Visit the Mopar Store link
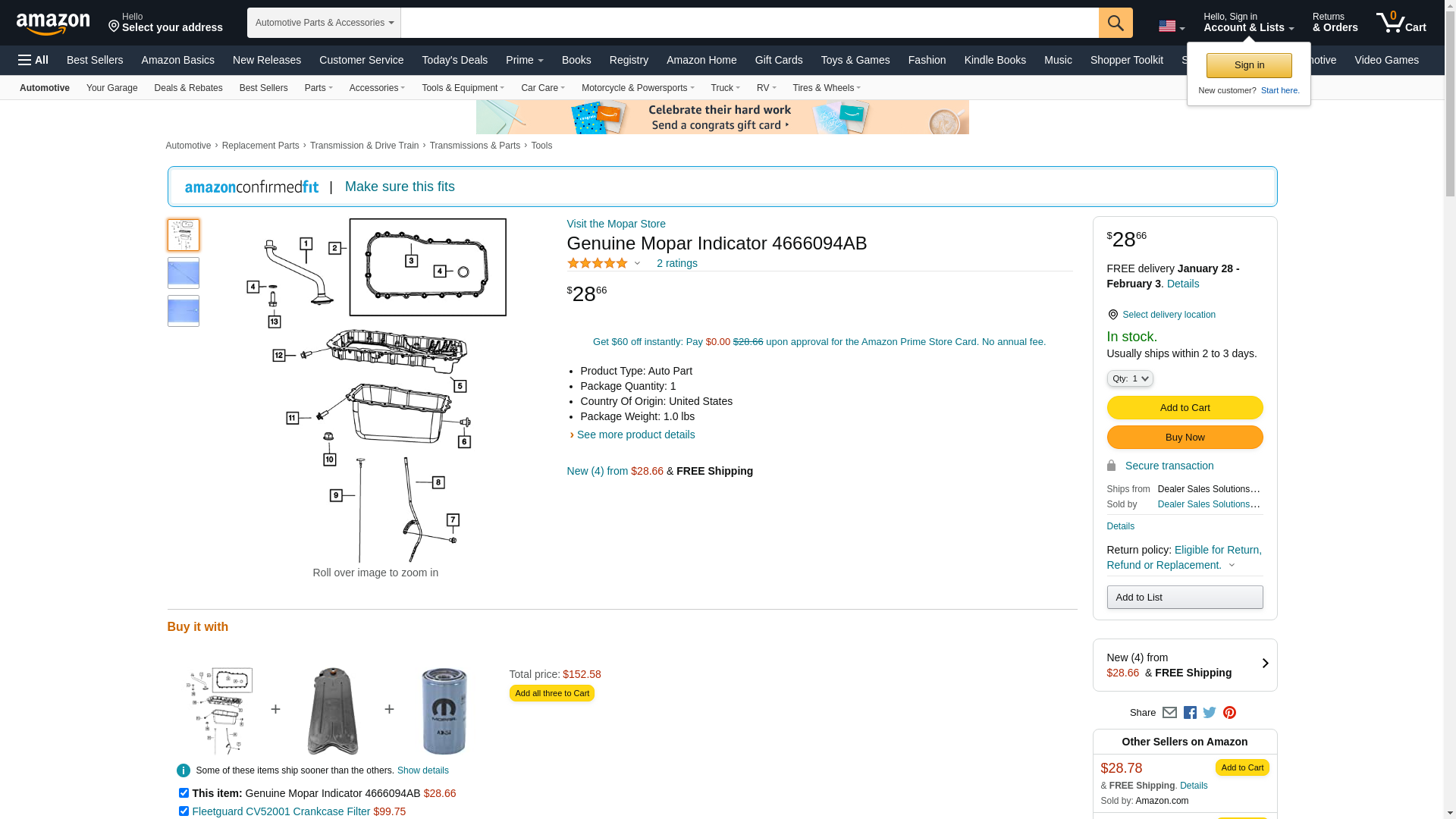Viewport: 1456px width, 819px height. (616, 224)
